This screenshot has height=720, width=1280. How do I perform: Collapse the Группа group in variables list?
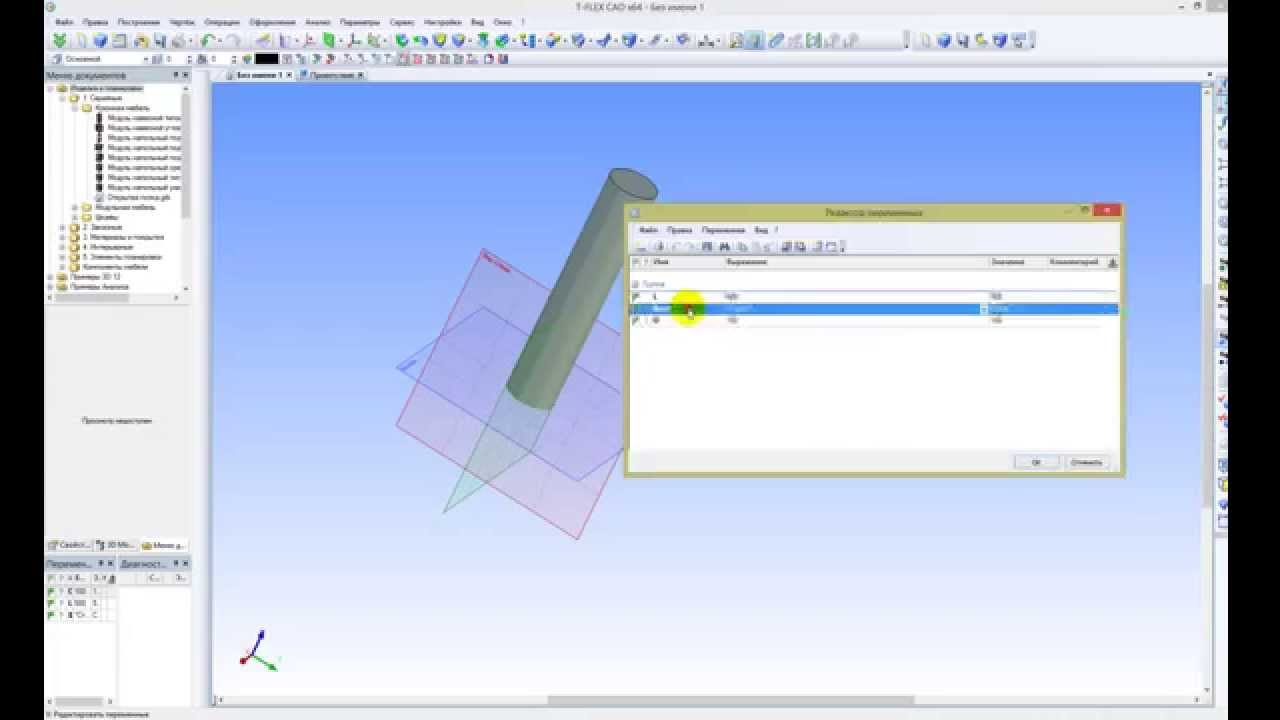[x=634, y=284]
